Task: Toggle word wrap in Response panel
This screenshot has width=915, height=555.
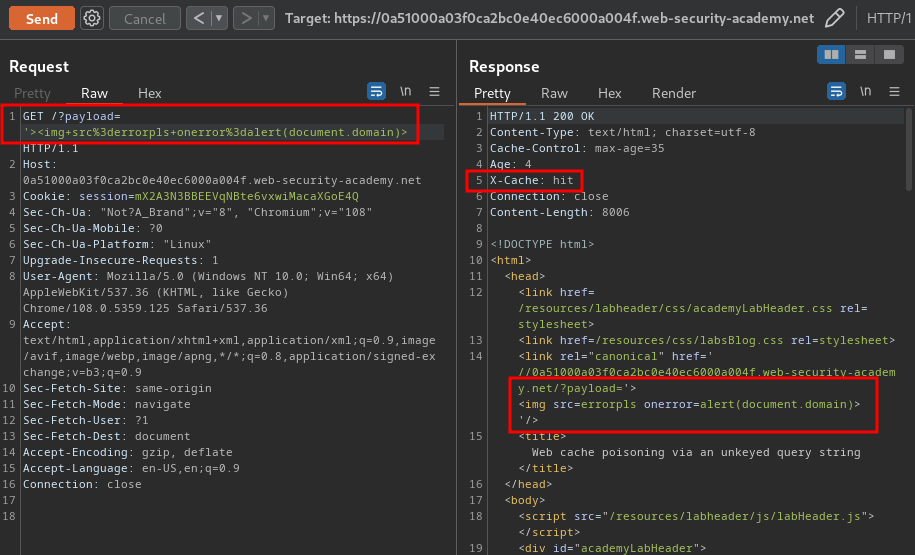Action: pos(836,92)
